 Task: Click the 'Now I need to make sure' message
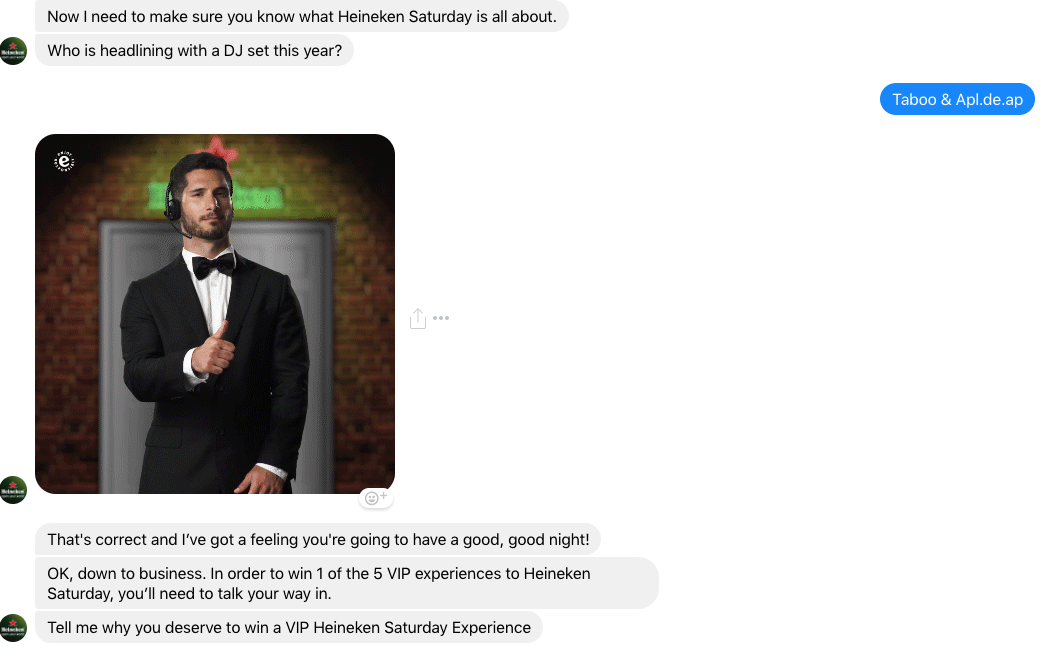(x=302, y=16)
